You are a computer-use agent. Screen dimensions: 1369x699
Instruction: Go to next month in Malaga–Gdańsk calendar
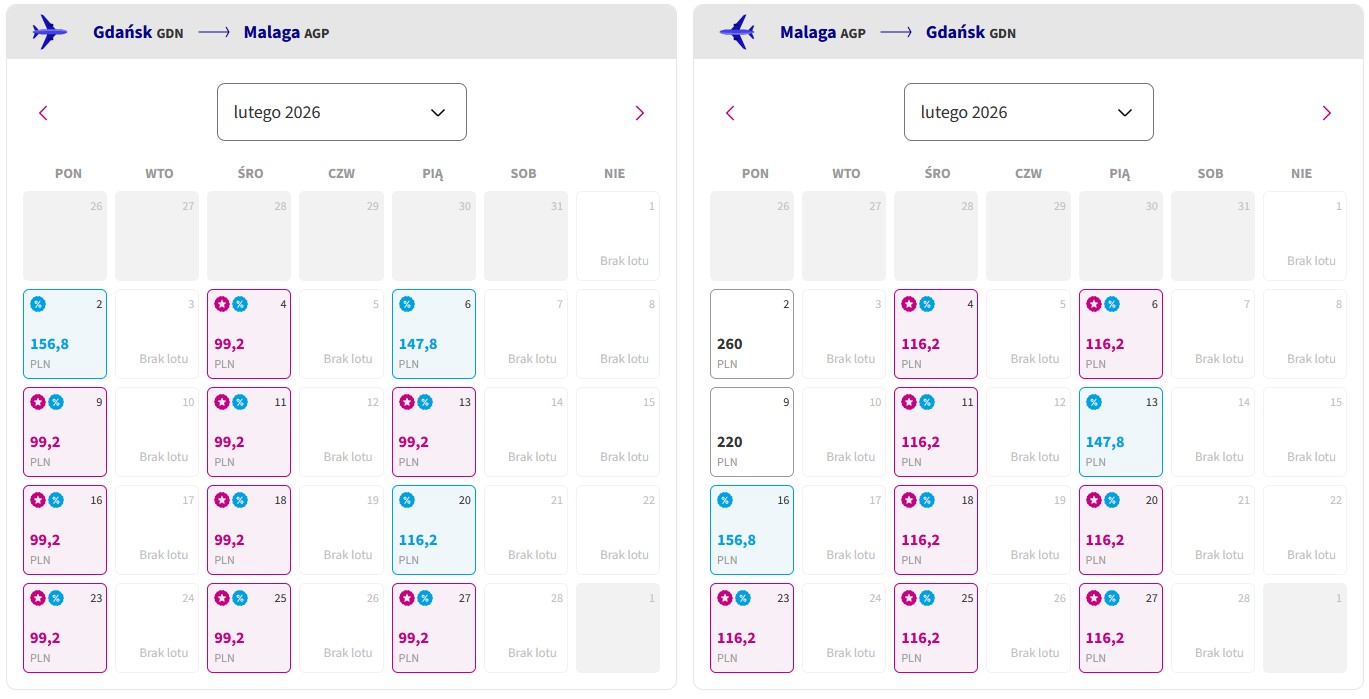(x=1327, y=113)
